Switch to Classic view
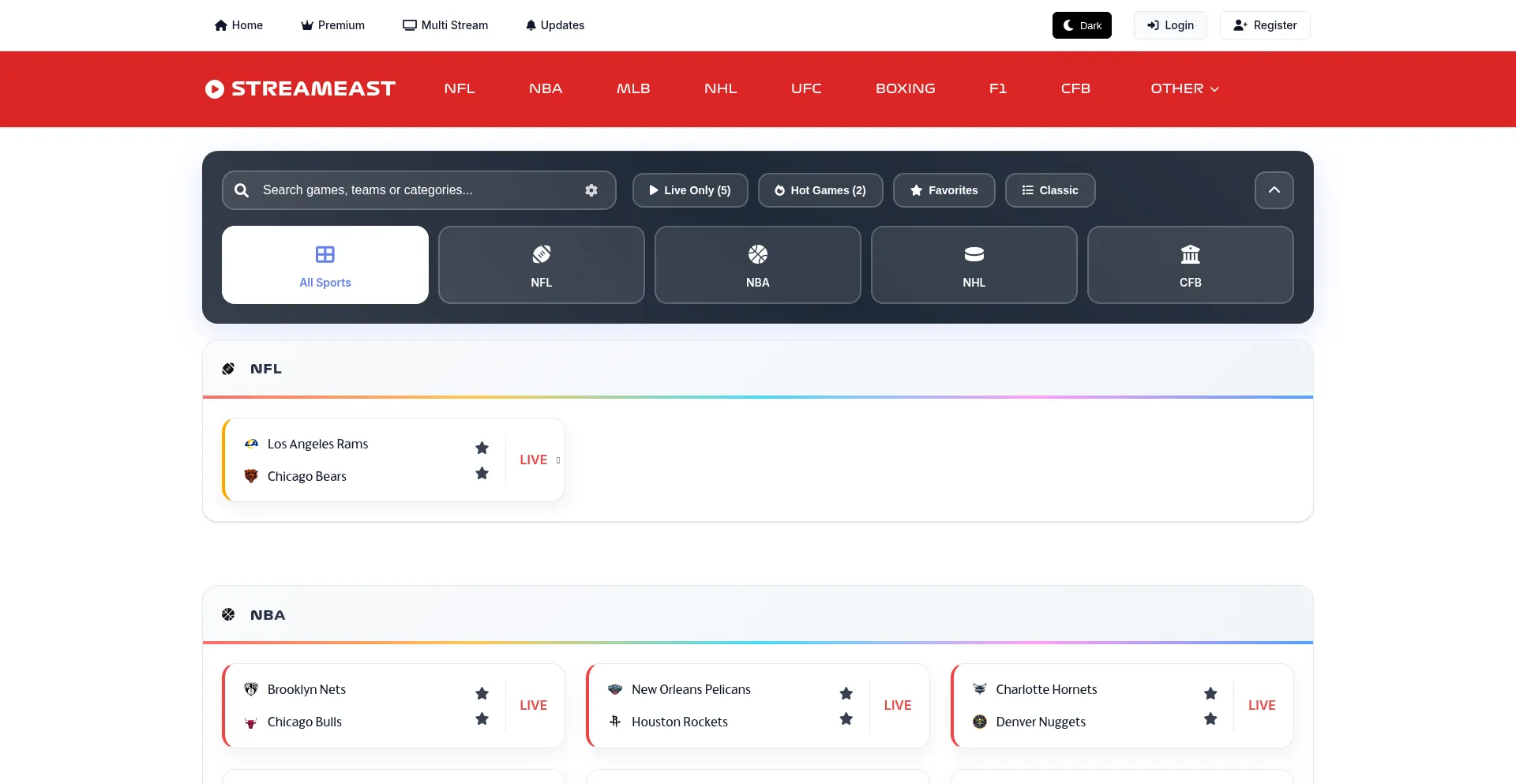Screen dimensions: 1516x784 (x=1050, y=190)
